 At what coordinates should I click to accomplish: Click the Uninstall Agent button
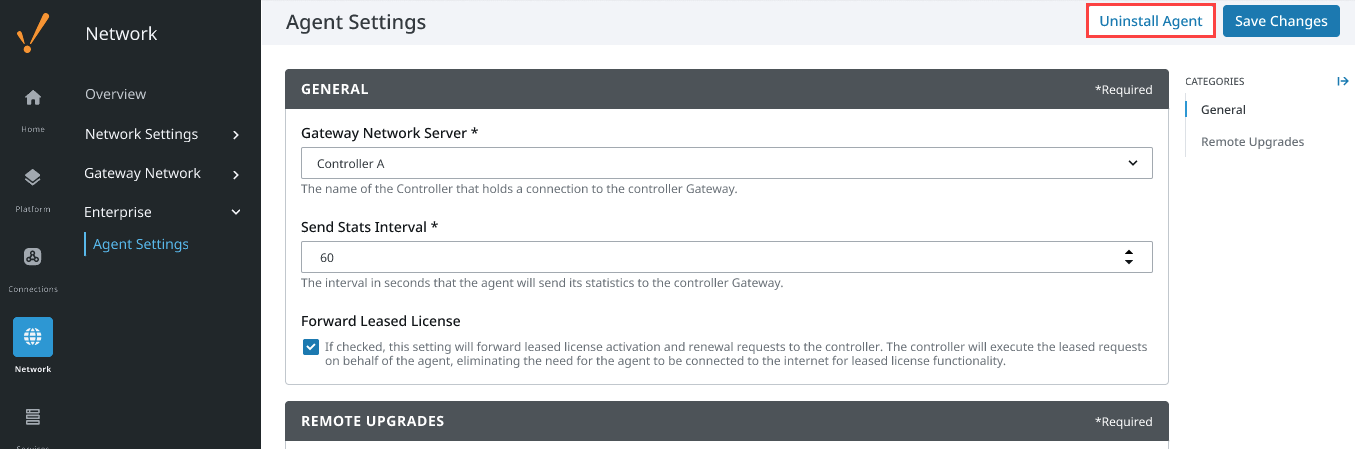[x=1151, y=21]
